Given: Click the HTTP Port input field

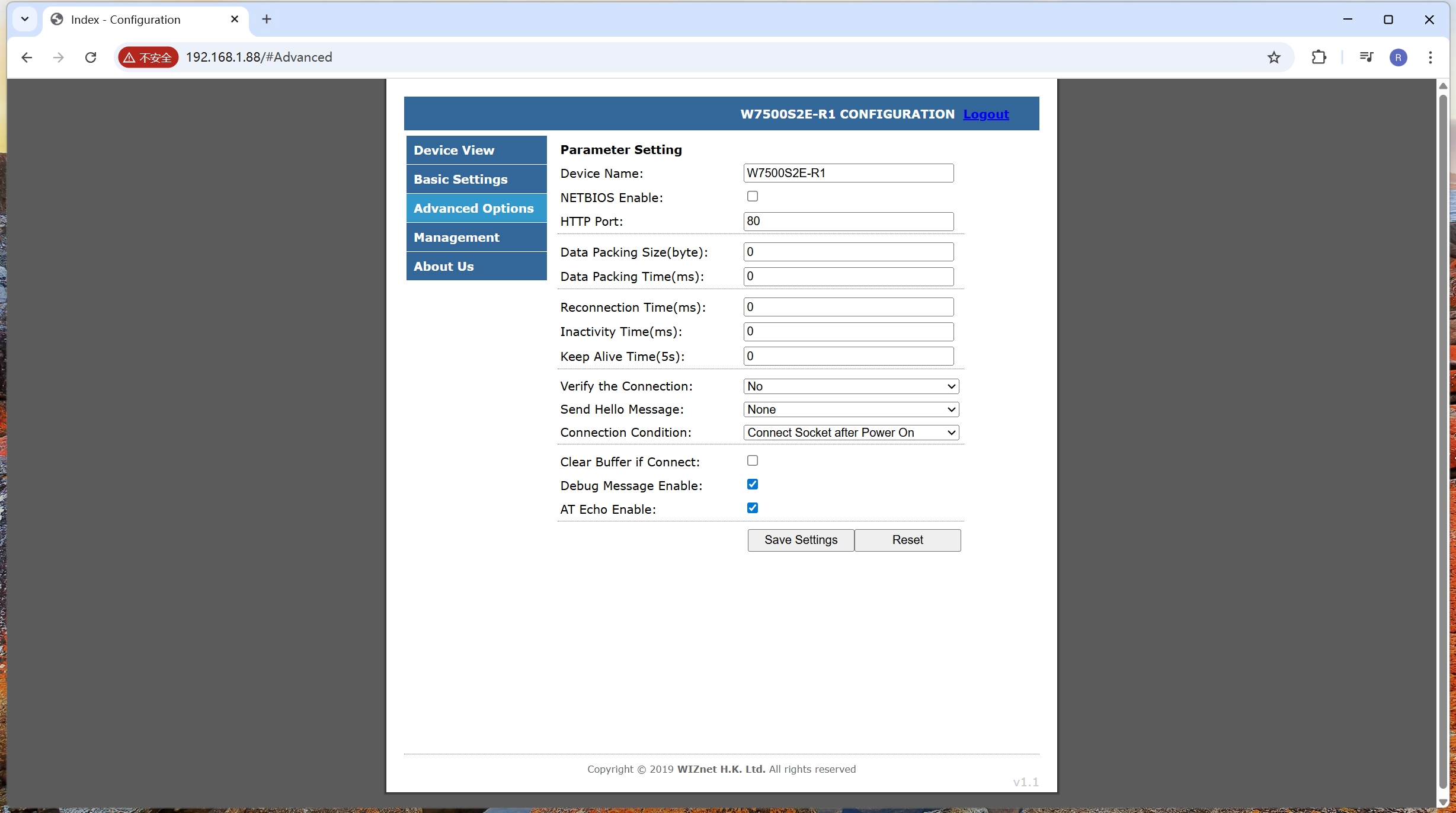Looking at the screenshot, I should pos(847,222).
